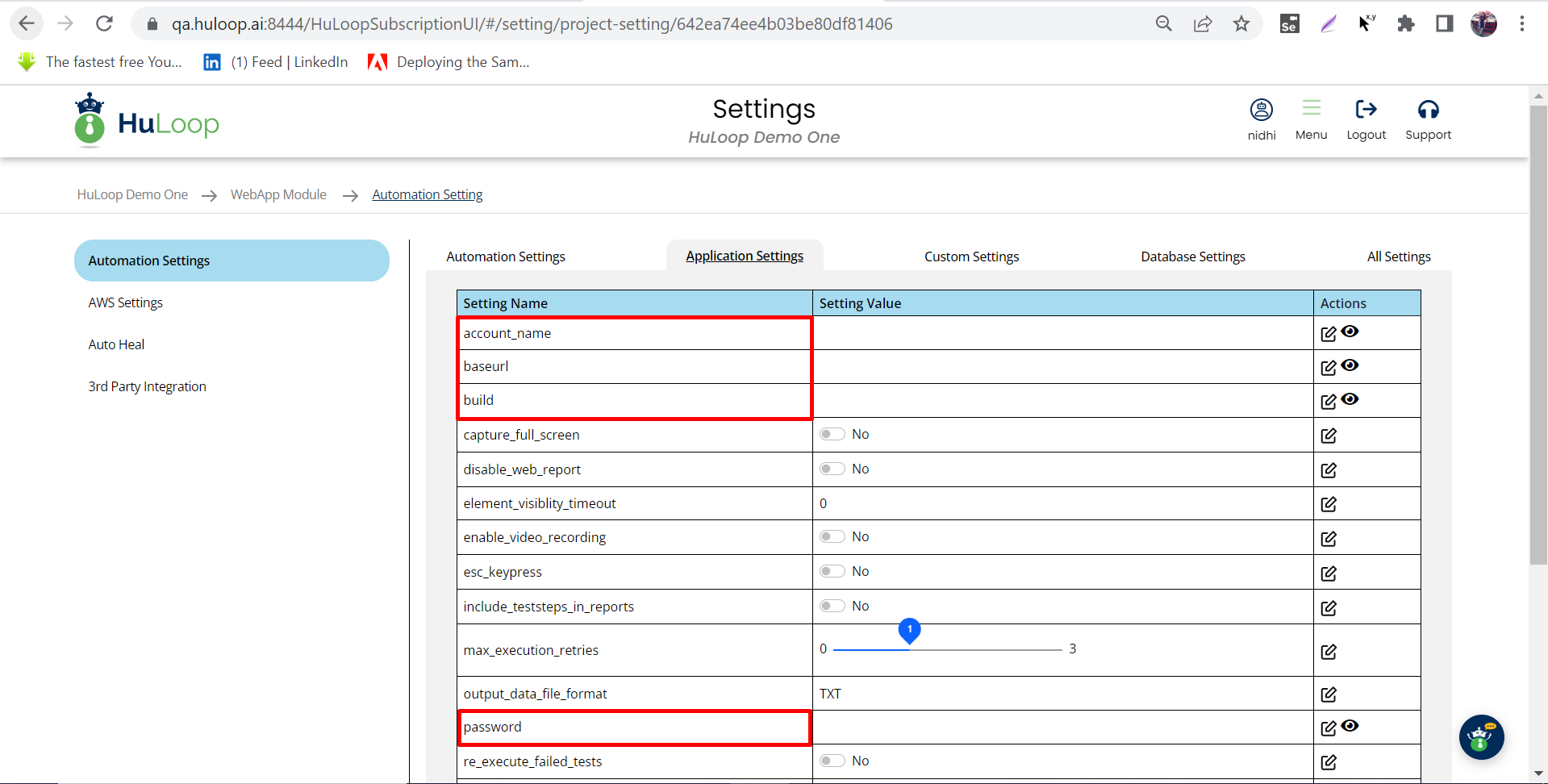The image size is (1548, 784).
Task: Click the edit icon for account_name
Action: [x=1328, y=334]
